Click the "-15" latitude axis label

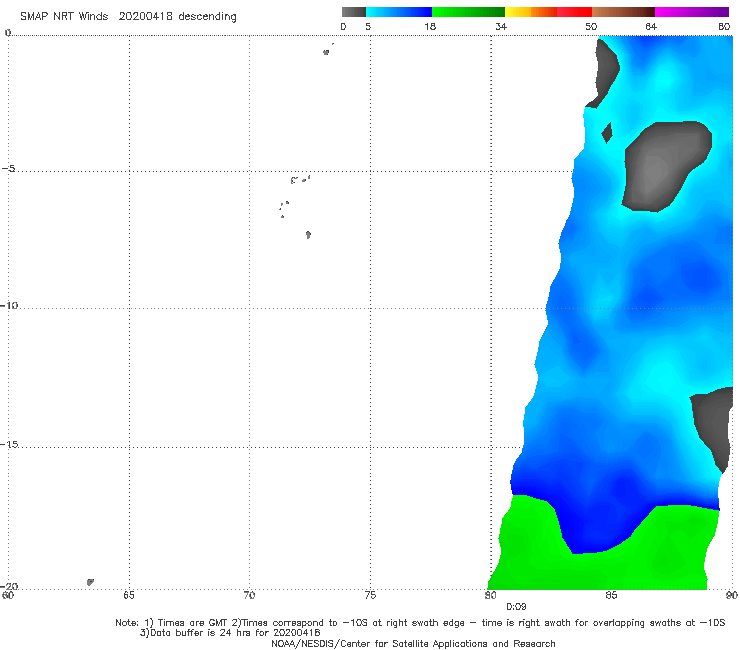click(9, 444)
